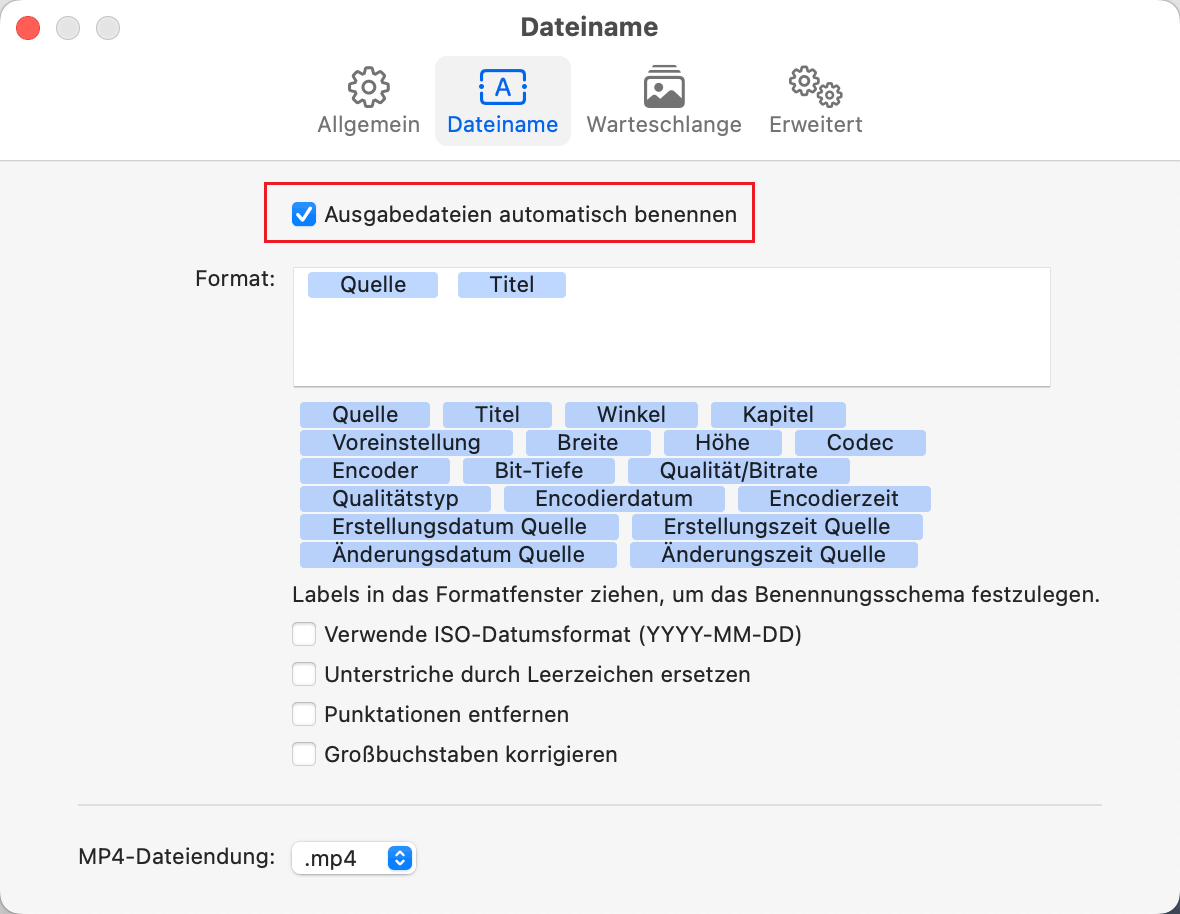Click the Encodierdatum label token
Viewport: 1180px width, 914px height.
point(614,498)
